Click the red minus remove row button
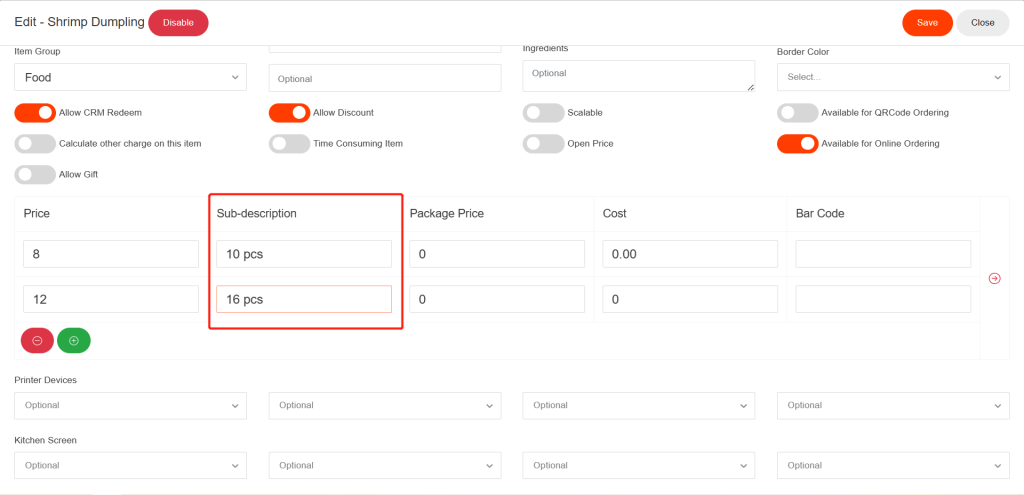Screen dimensions: 1024x495 pyautogui.click(x=37, y=340)
